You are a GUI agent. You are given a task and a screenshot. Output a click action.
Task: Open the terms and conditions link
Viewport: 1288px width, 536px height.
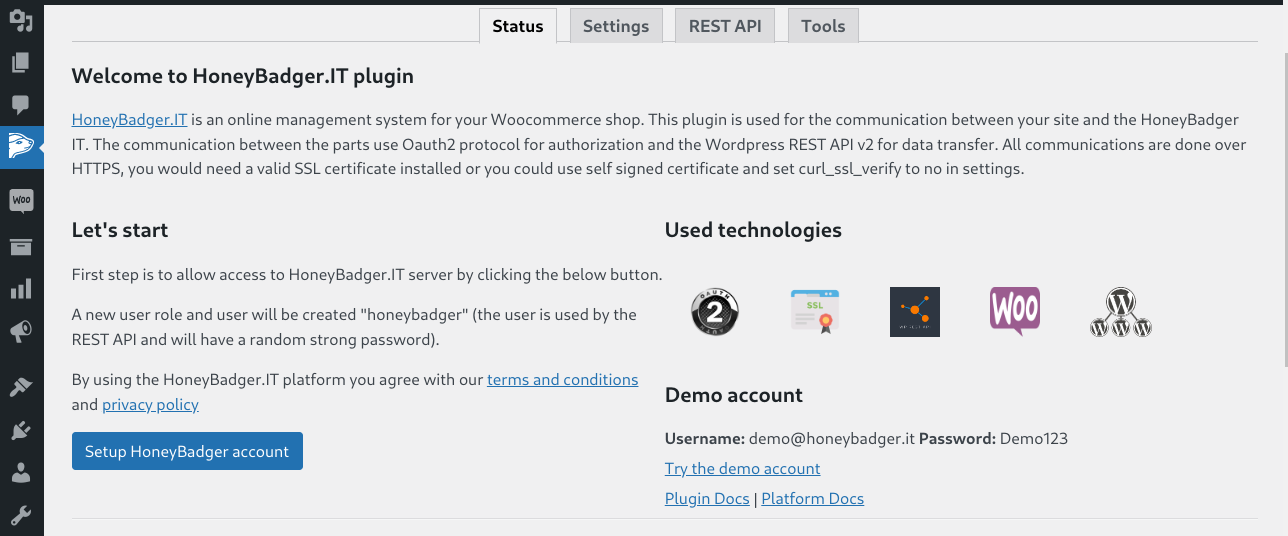(x=562, y=380)
